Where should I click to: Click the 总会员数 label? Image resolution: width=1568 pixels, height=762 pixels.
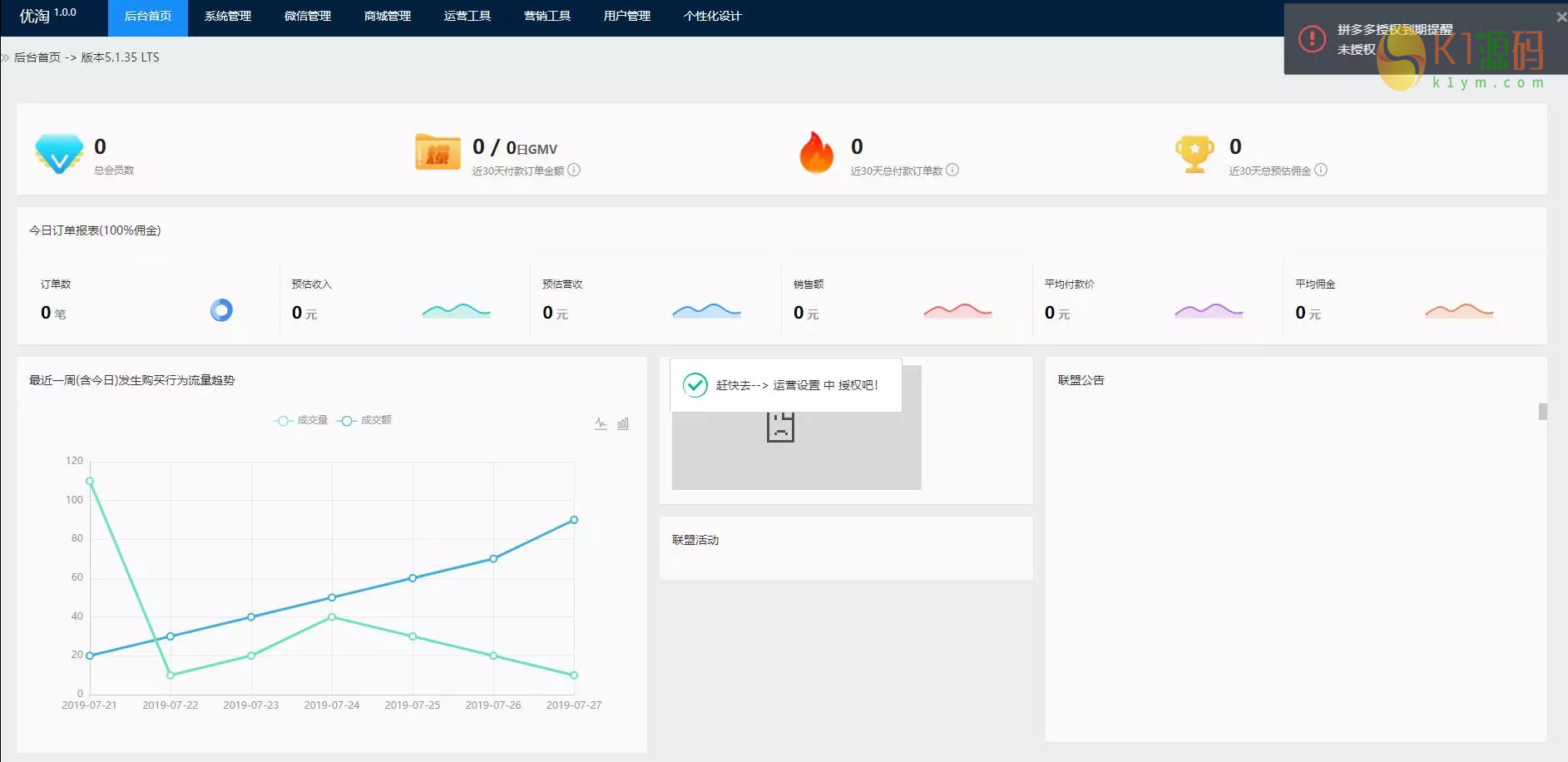[x=114, y=170]
